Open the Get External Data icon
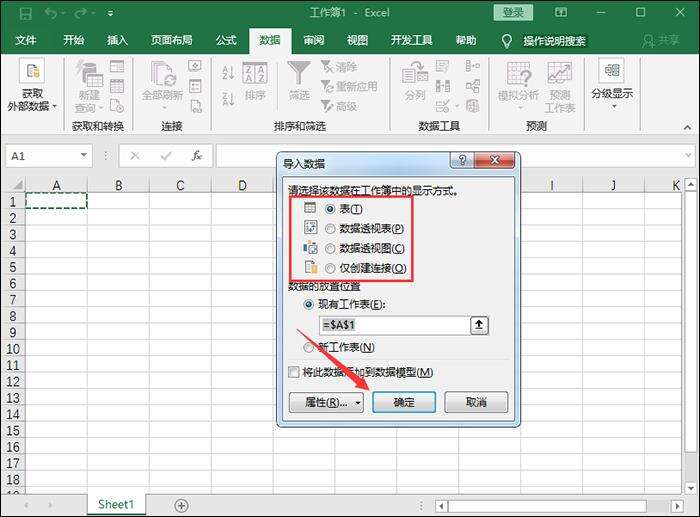The height and width of the screenshot is (517, 700). [x=32, y=71]
